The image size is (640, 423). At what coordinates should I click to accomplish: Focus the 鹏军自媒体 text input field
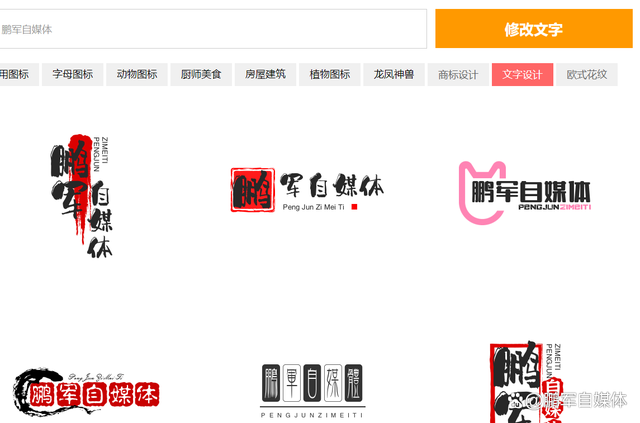212,29
